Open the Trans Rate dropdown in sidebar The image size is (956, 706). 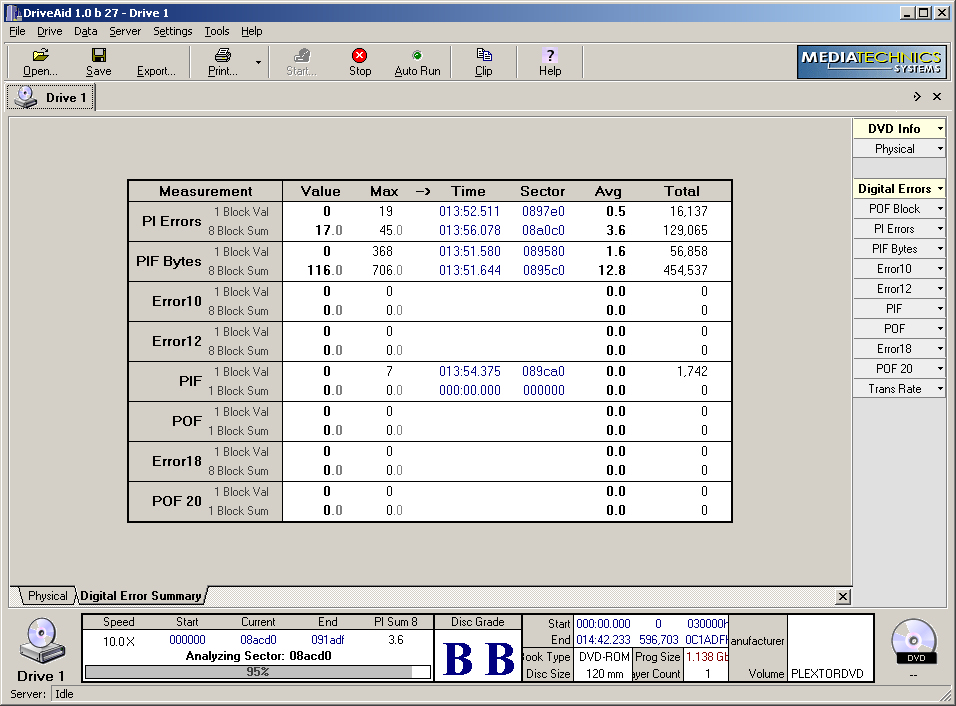point(940,389)
